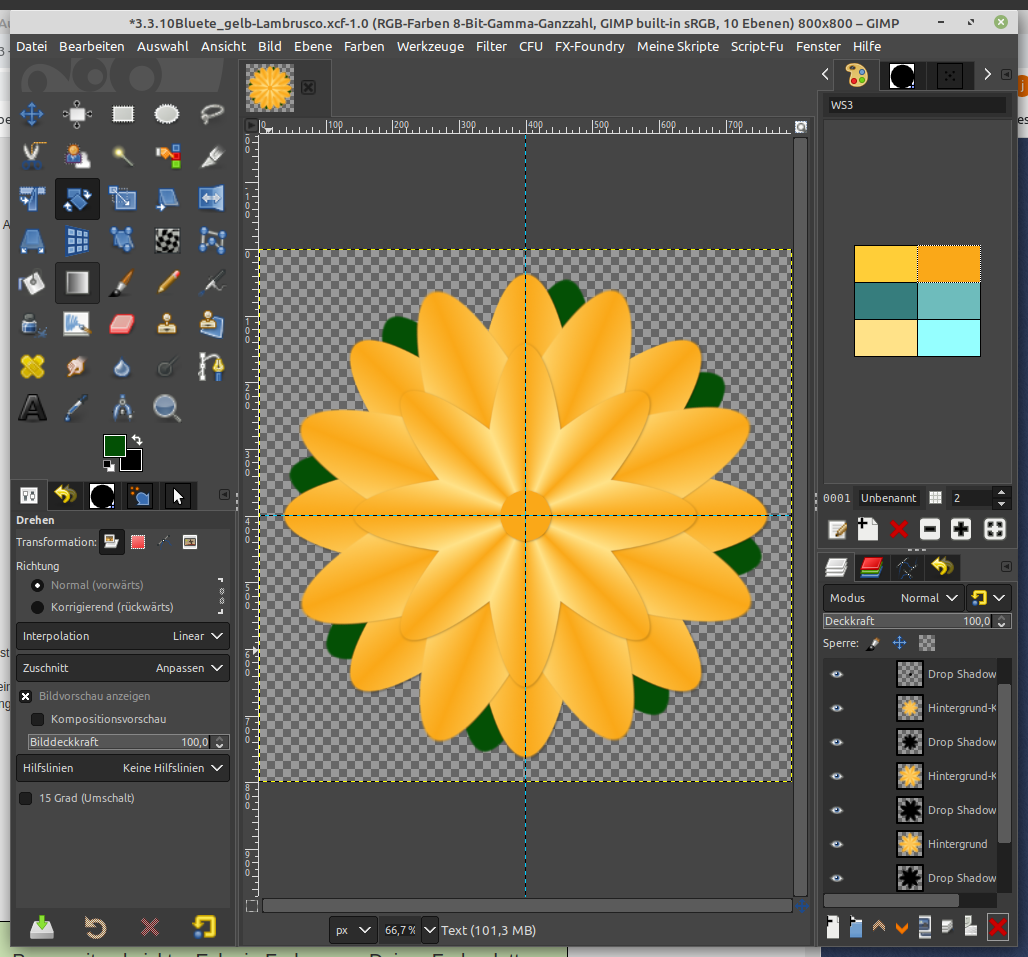Open the Farben menu

click(364, 46)
